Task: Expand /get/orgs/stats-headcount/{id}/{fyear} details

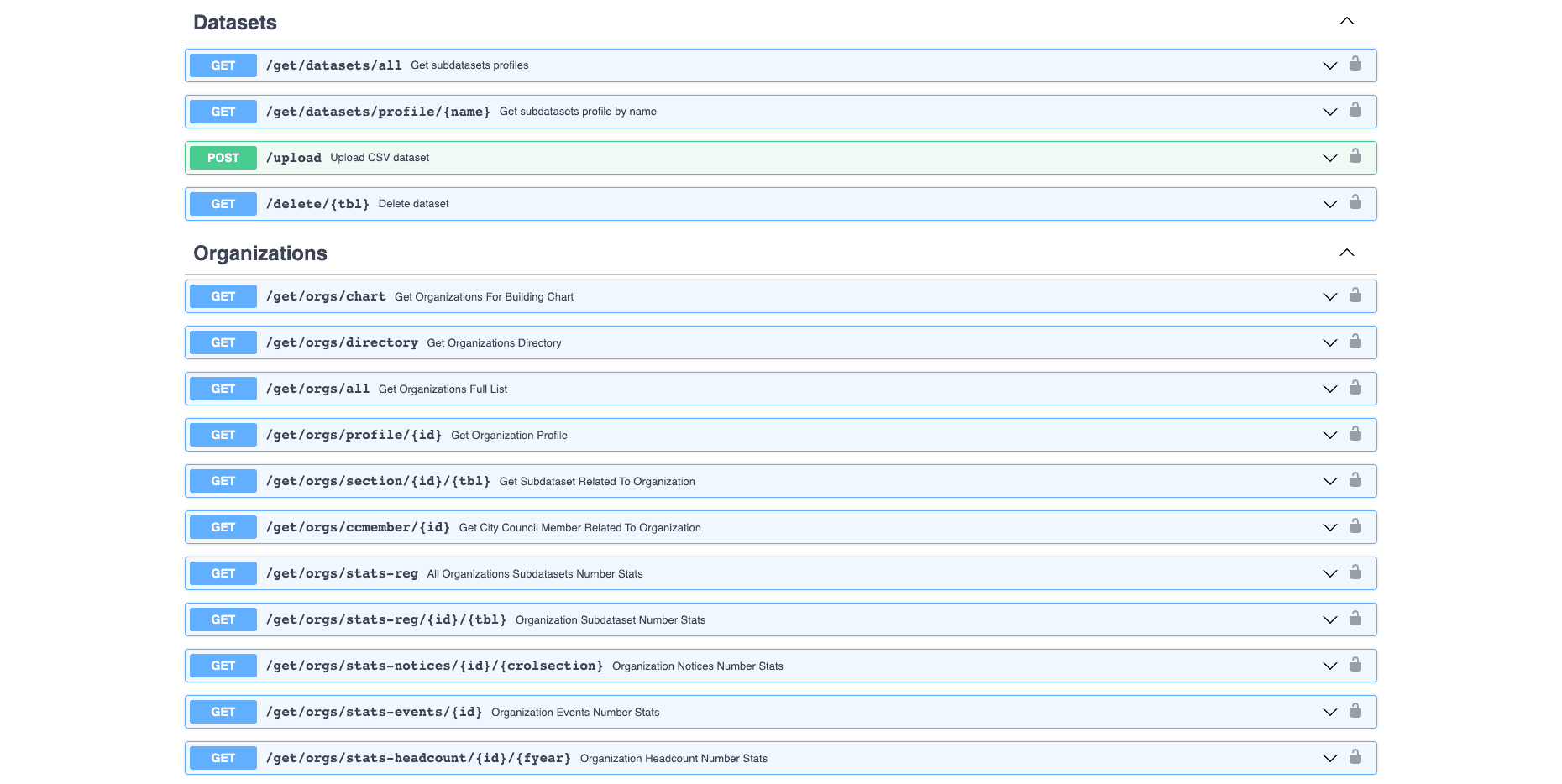Action: [x=1329, y=757]
